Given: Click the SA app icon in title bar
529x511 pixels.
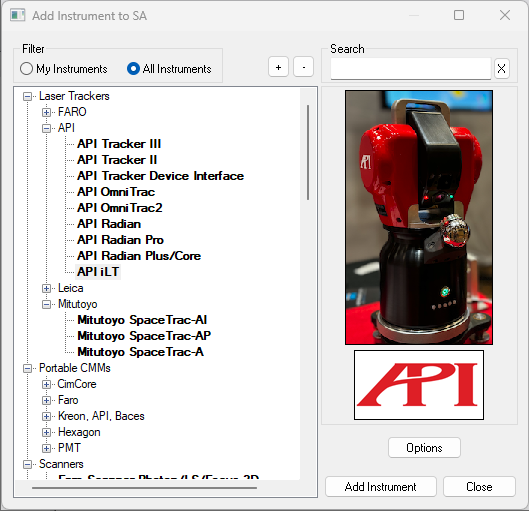Looking at the screenshot, I should pyautogui.click(x=18, y=16).
